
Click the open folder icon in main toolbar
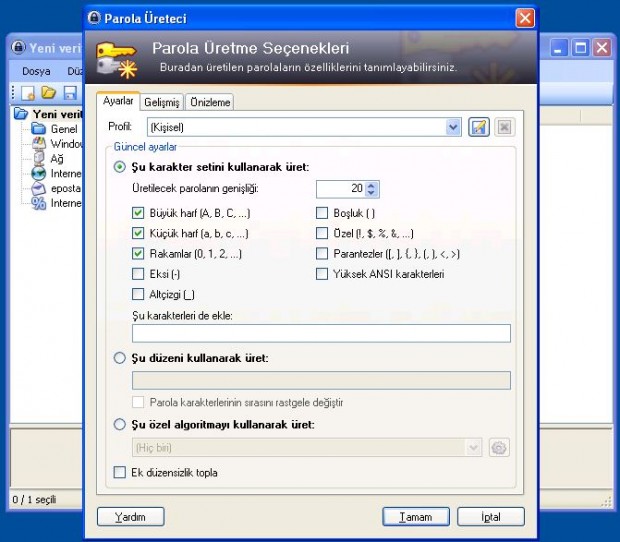click(x=49, y=93)
